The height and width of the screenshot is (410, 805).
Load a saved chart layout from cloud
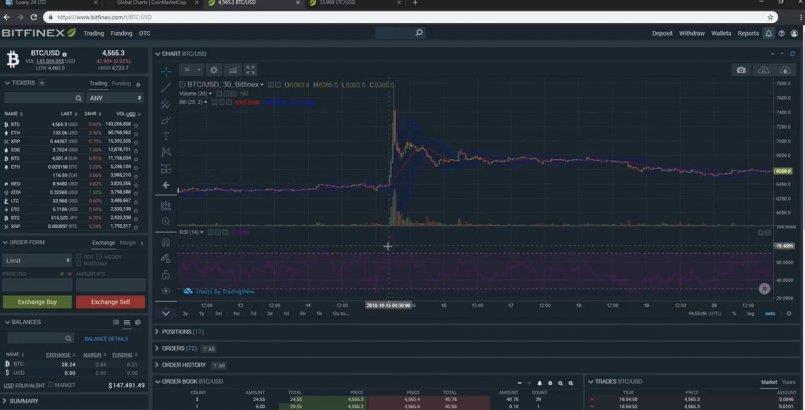(x=763, y=70)
